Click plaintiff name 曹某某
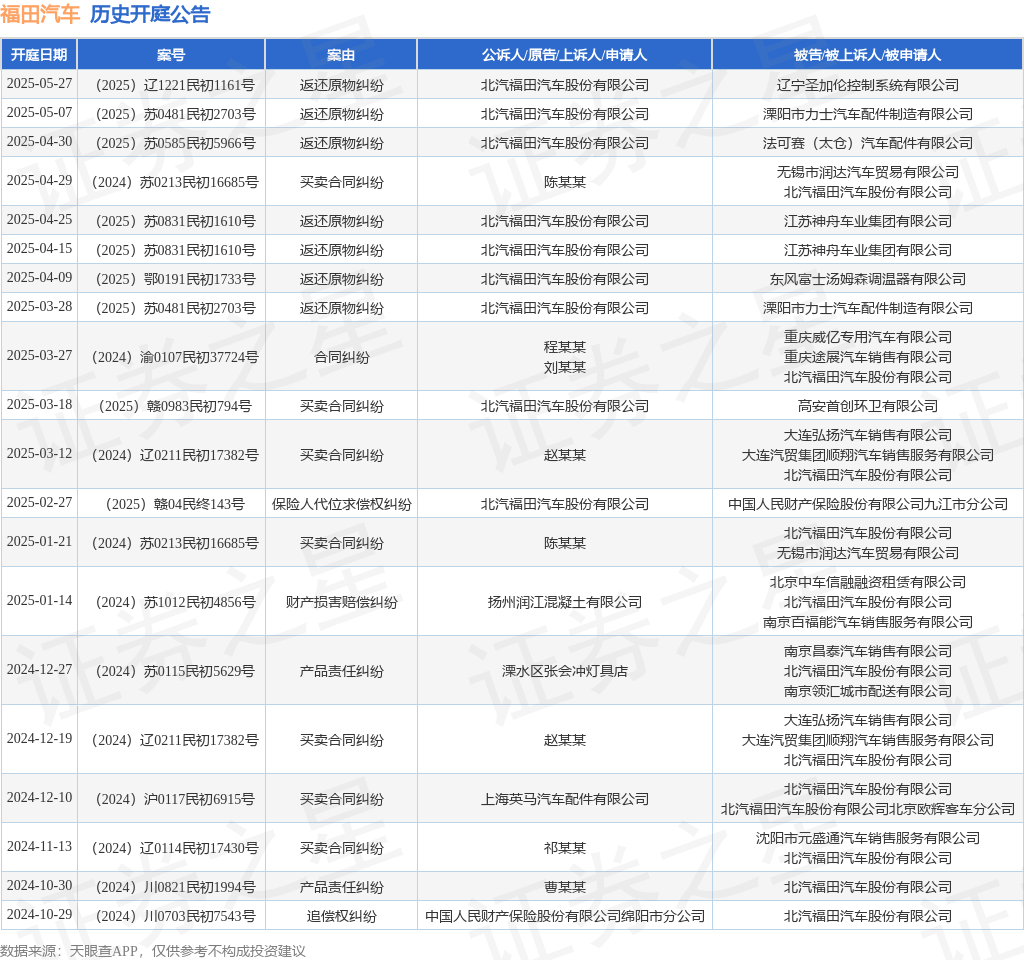The height and width of the screenshot is (960, 1024). tap(564, 887)
